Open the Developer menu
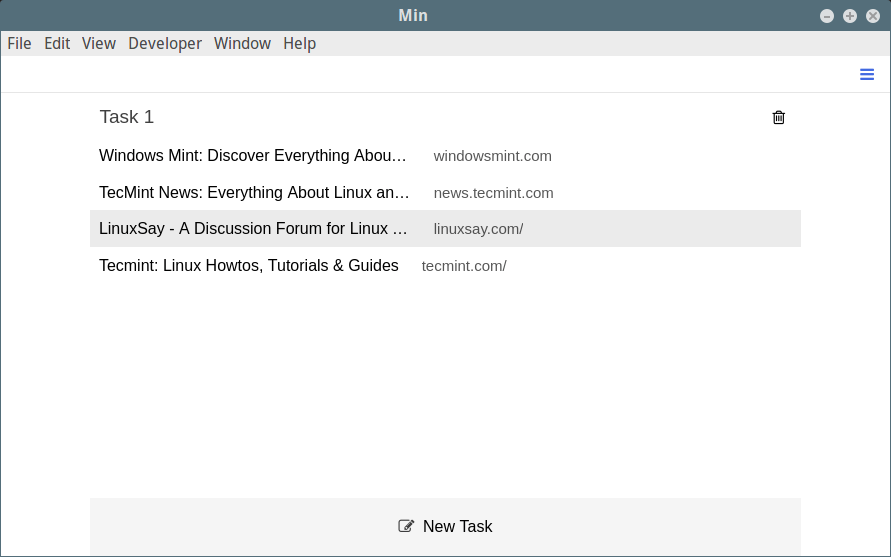The width and height of the screenshot is (891, 557). point(165,43)
